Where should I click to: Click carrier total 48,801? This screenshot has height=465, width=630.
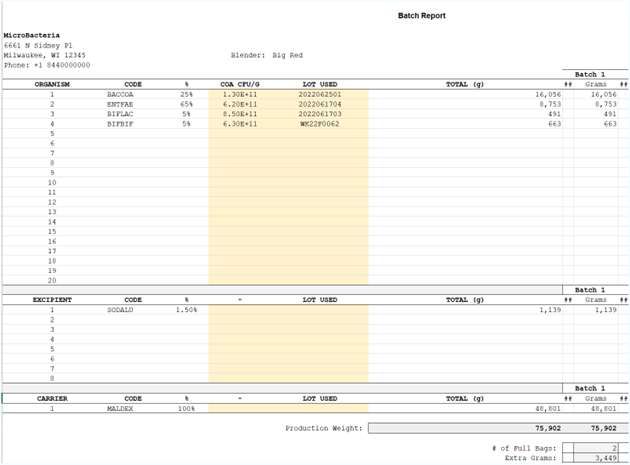(x=548, y=408)
